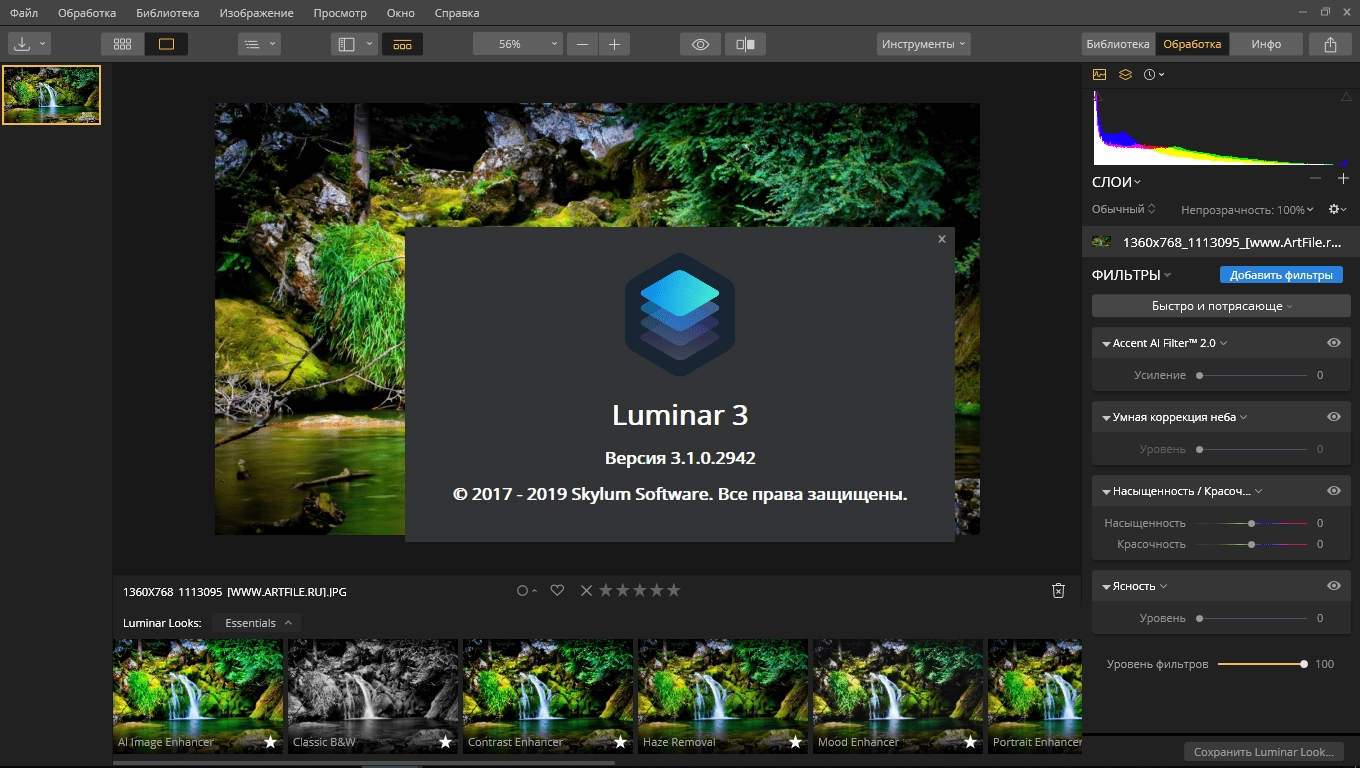
Task: Favorite the Contrast Enhancer look star
Action: (x=620, y=742)
